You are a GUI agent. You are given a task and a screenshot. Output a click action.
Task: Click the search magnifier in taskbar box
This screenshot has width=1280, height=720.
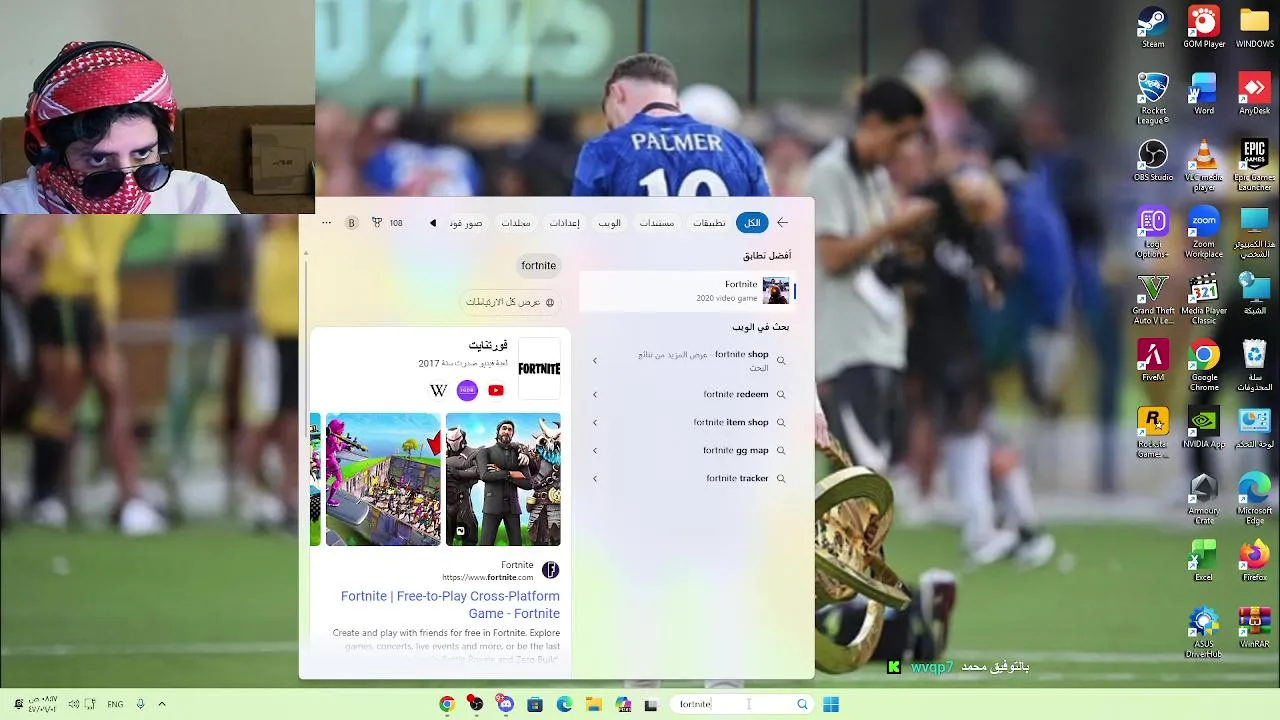point(802,704)
